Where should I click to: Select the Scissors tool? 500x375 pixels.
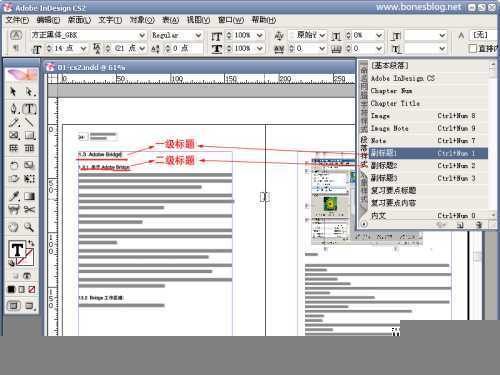click(29, 210)
